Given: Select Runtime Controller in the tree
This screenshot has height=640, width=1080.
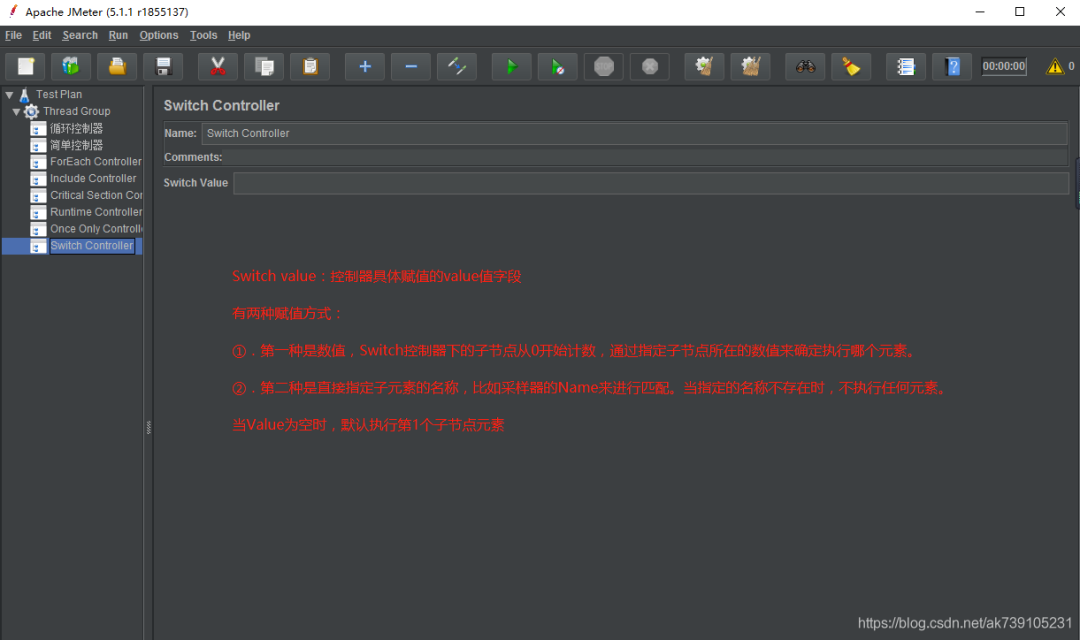Looking at the screenshot, I should [96, 212].
